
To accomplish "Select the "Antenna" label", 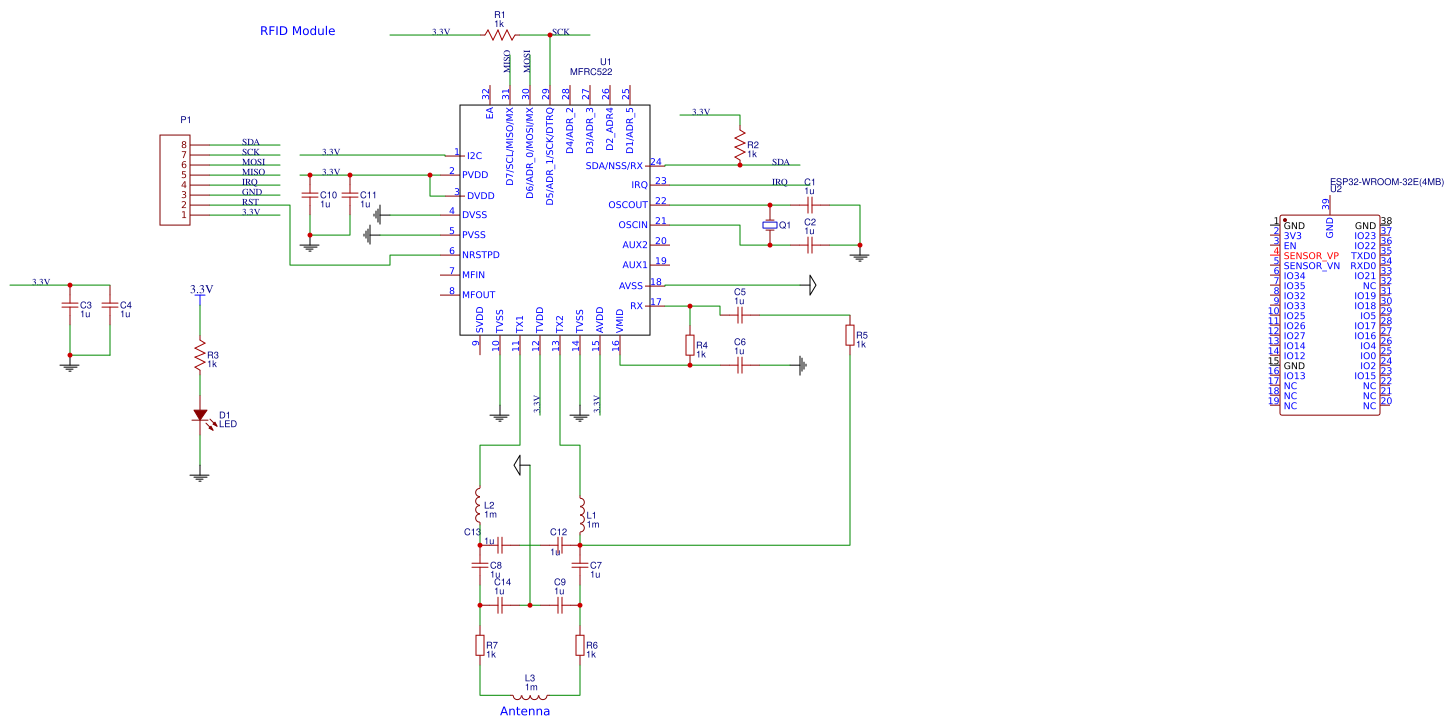I will tap(525, 711).
